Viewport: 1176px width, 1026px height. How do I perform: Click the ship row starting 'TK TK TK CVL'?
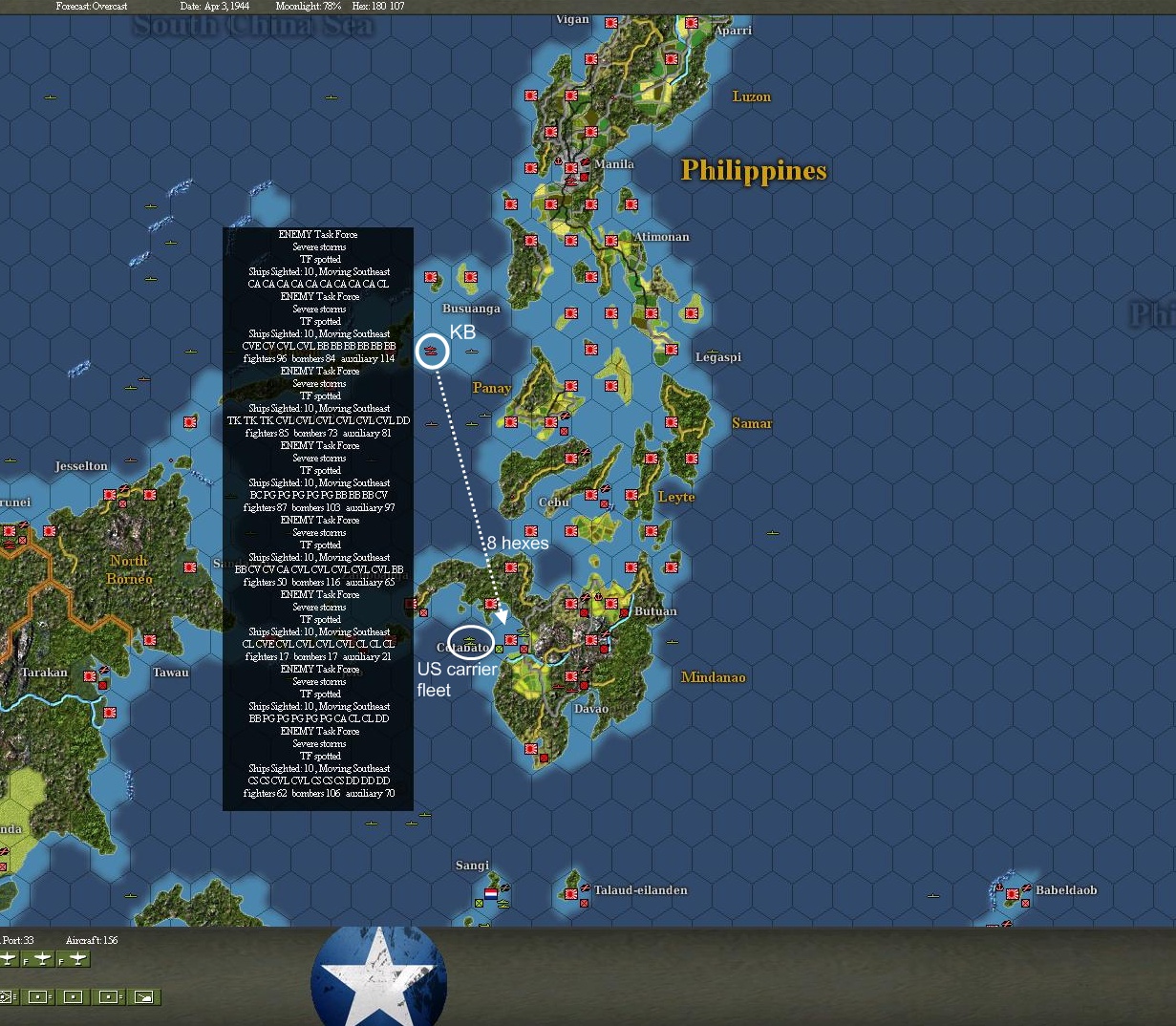(318, 420)
